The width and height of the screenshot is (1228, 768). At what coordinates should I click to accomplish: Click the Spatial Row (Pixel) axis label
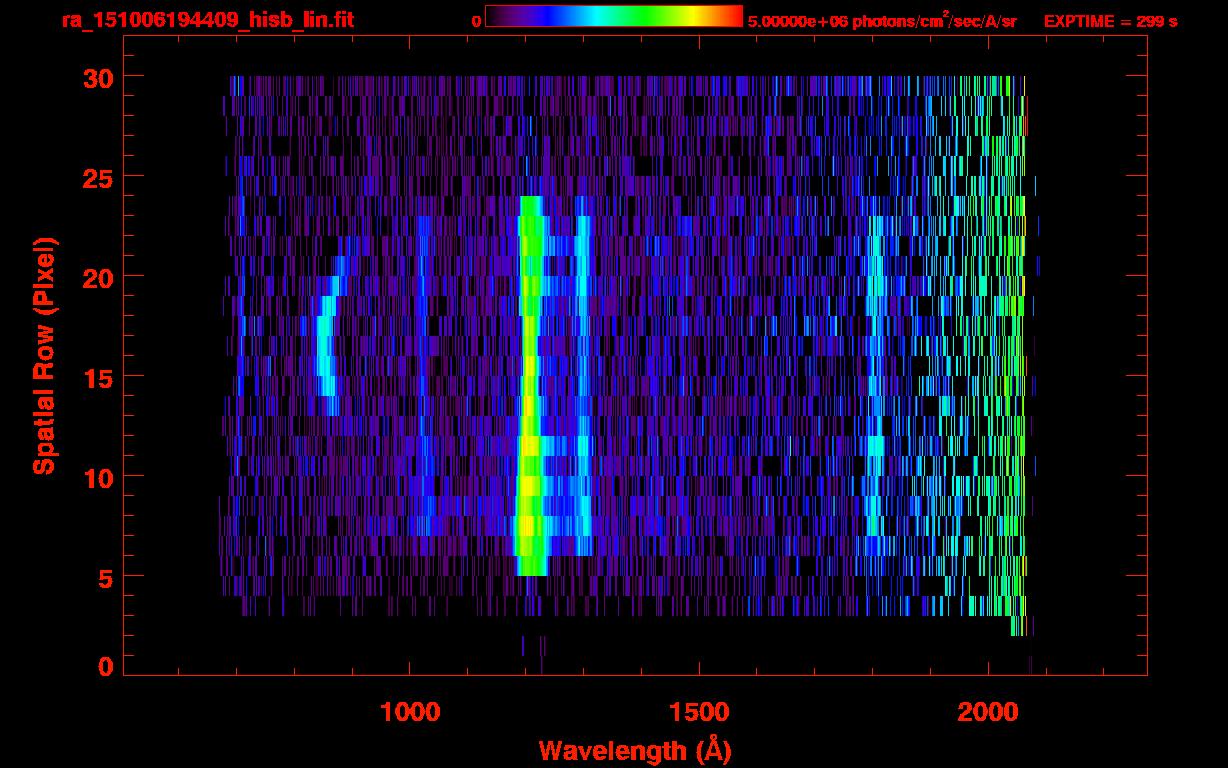click(44, 355)
